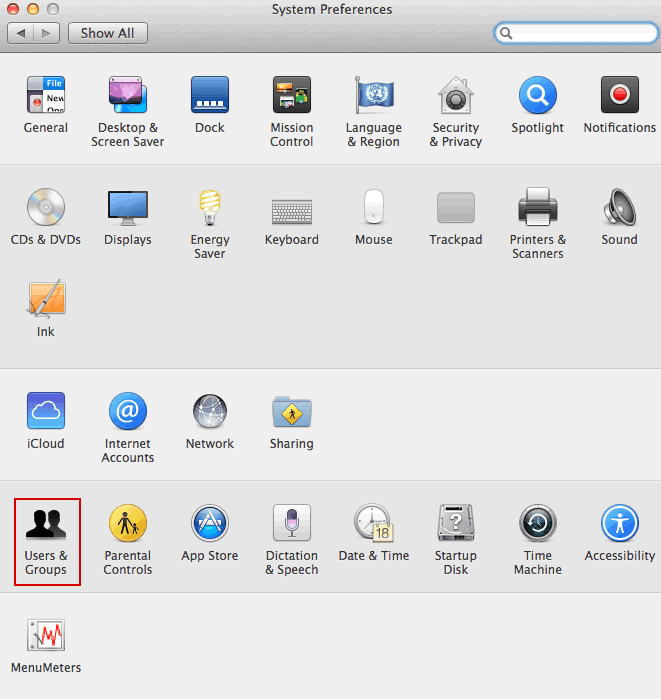Close the System Preferences window
Image resolution: width=661 pixels, height=700 pixels.
pos(13,9)
